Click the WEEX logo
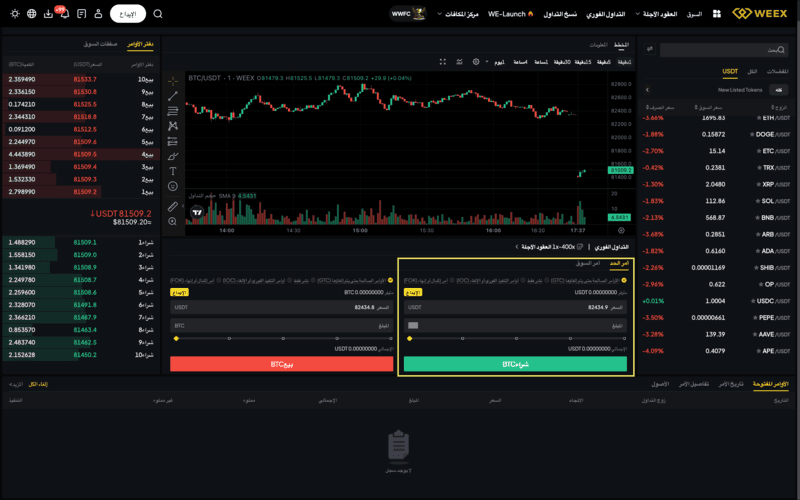 click(760, 14)
